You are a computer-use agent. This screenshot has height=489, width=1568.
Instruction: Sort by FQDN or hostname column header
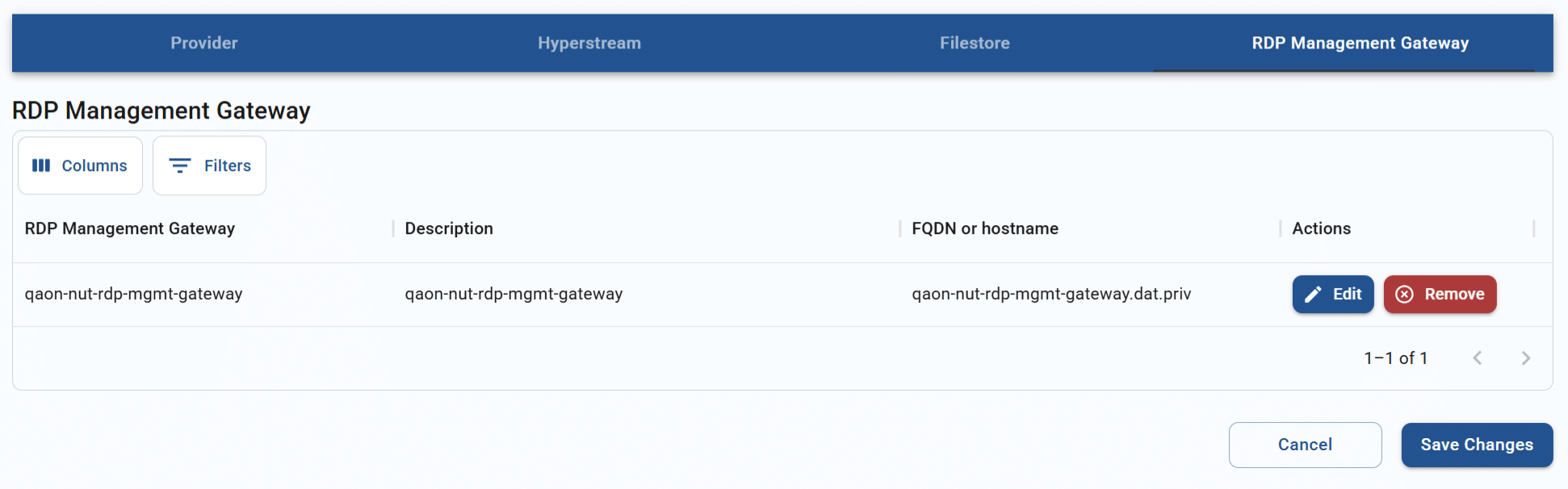[984, 228]
